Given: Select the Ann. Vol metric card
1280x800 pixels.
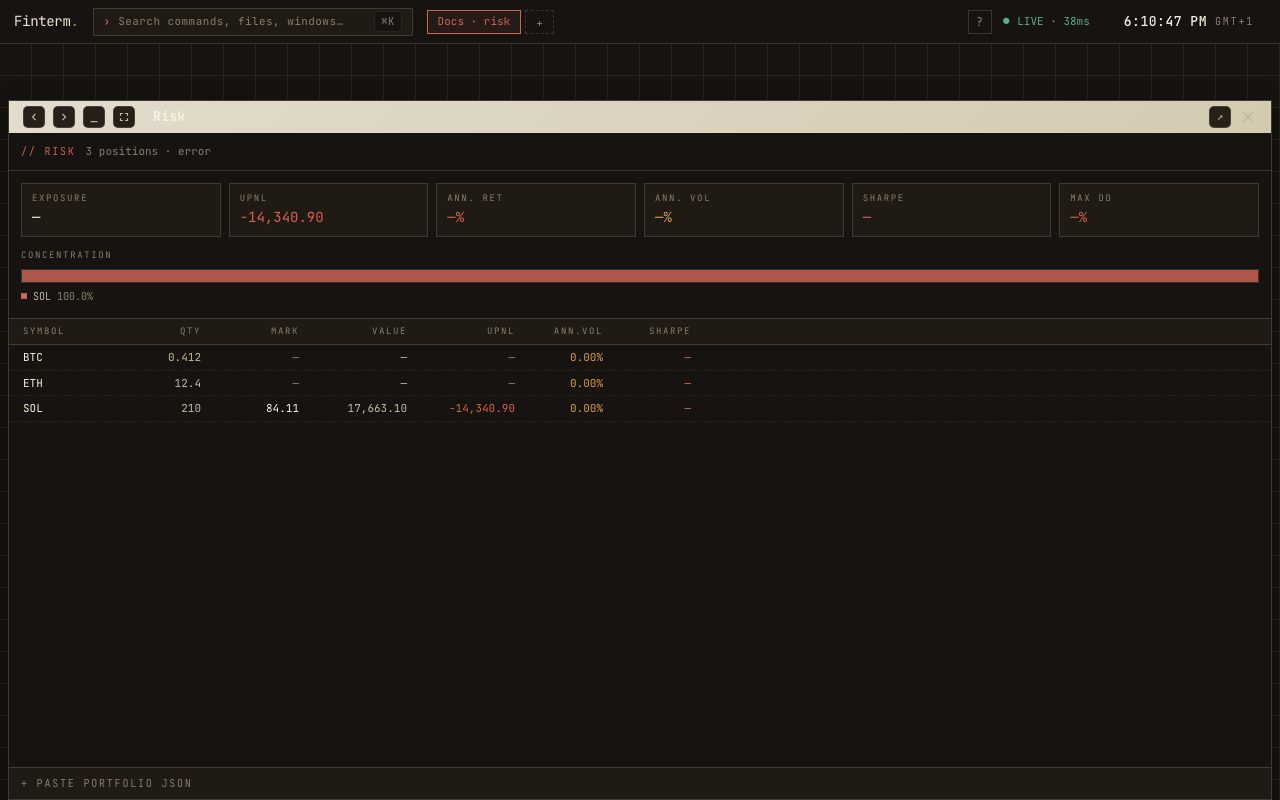Looking at the screenshot, I should (744, 210).
